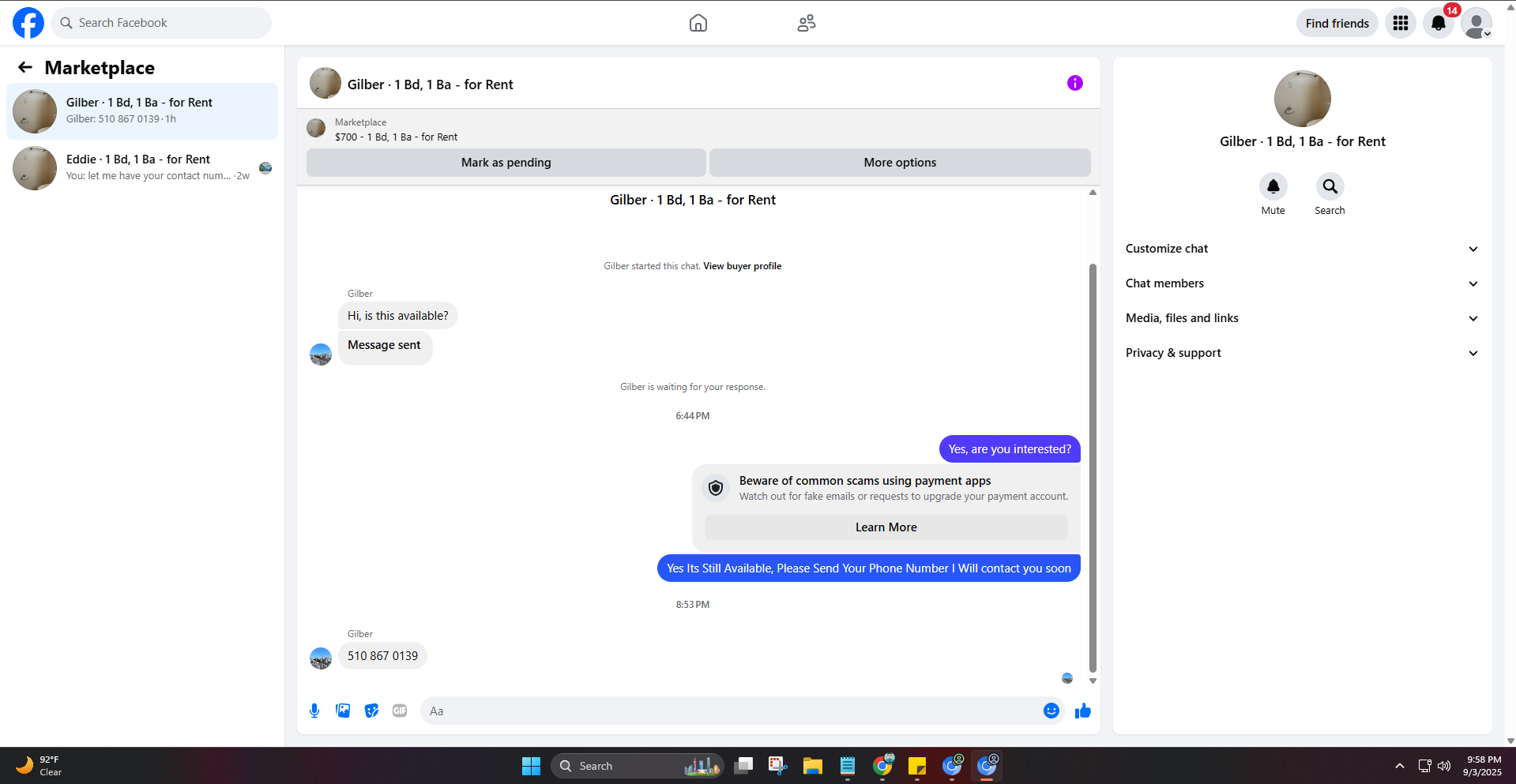Viewport: 1516px width, 784px height.
Task: Open File Explorer from the taskbar
Action: pos(813,766)
